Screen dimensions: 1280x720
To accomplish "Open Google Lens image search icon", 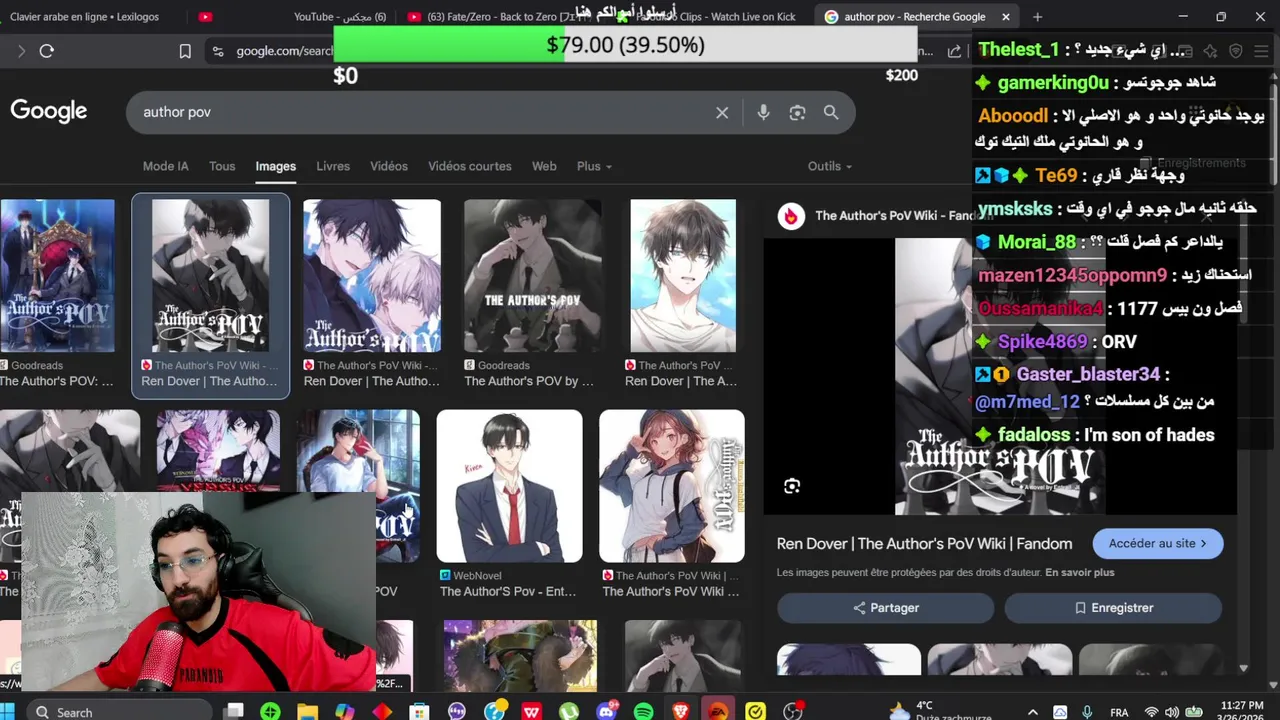I will click(797, 113).
